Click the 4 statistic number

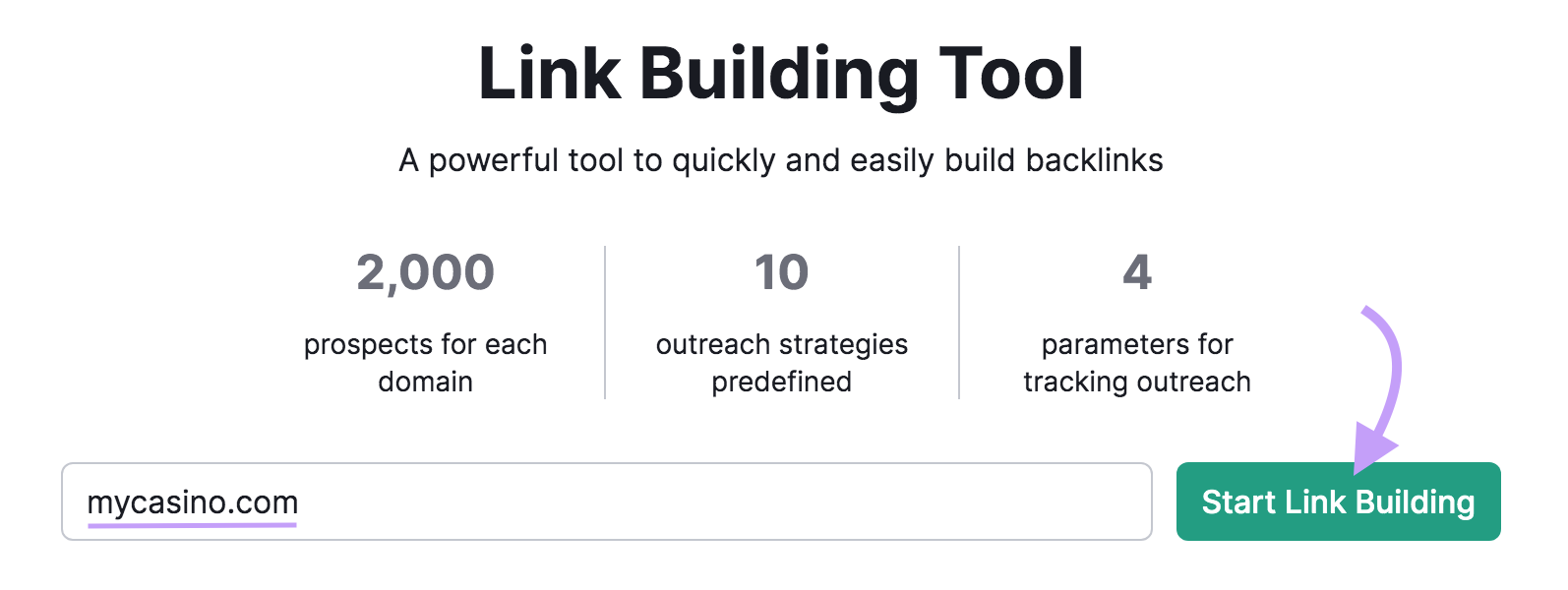[x=1136, y=272]
